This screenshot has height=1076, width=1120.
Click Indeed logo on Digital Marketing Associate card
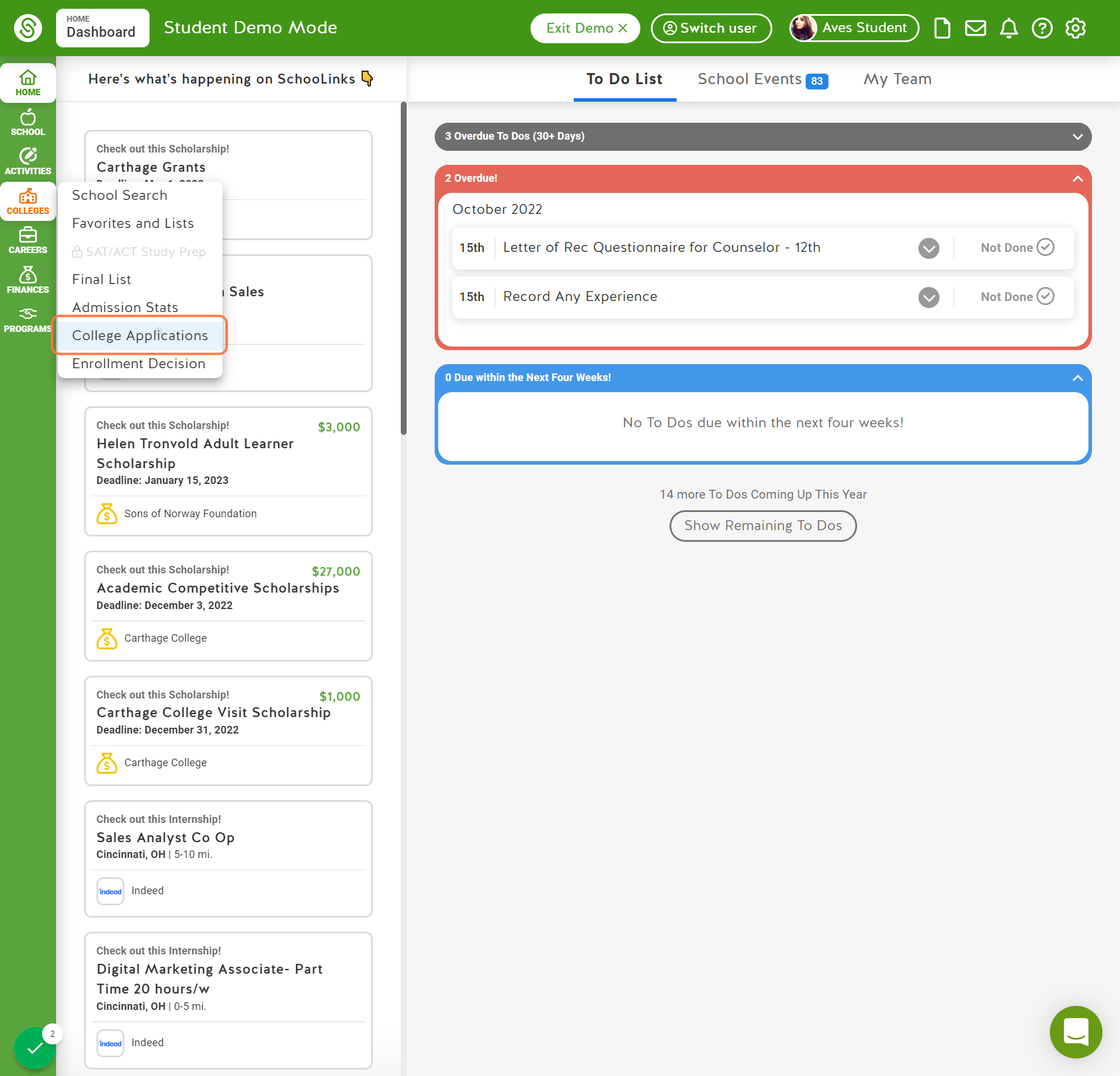[110, 1043]
